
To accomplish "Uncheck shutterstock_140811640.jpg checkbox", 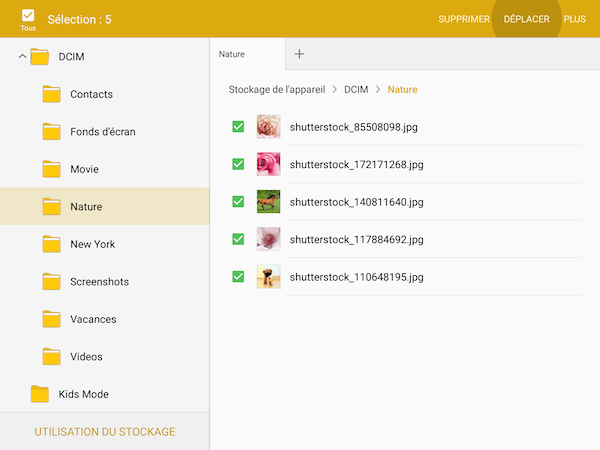I will (238, 201).
